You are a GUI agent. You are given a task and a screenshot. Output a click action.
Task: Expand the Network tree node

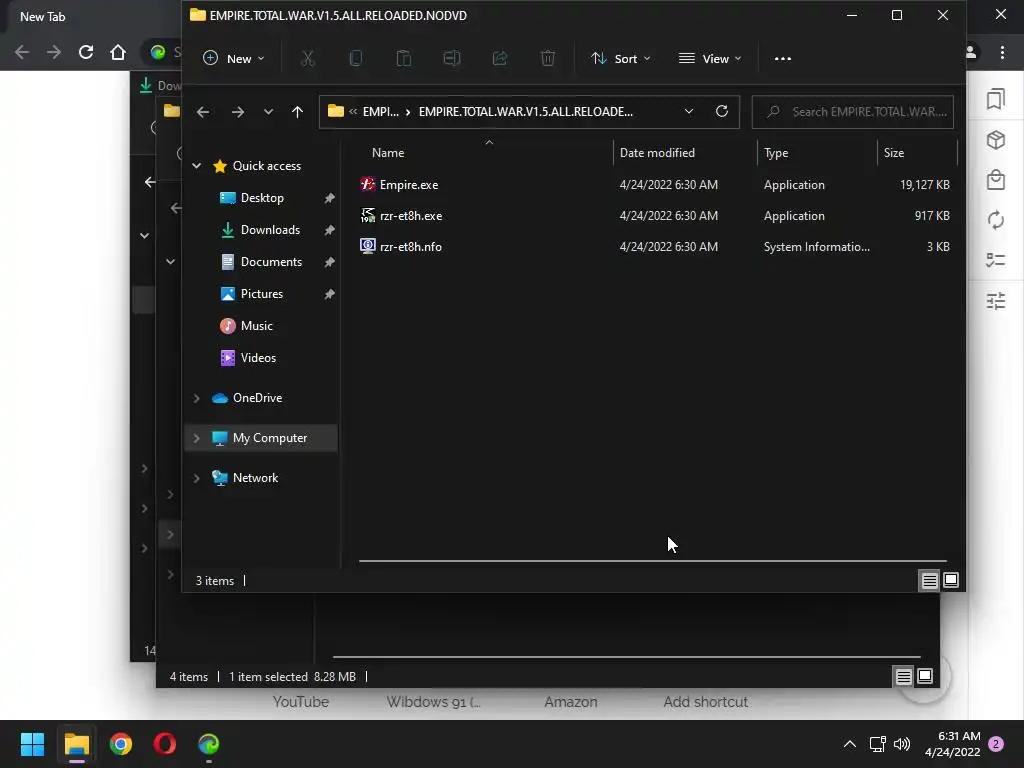click(197, 478)
